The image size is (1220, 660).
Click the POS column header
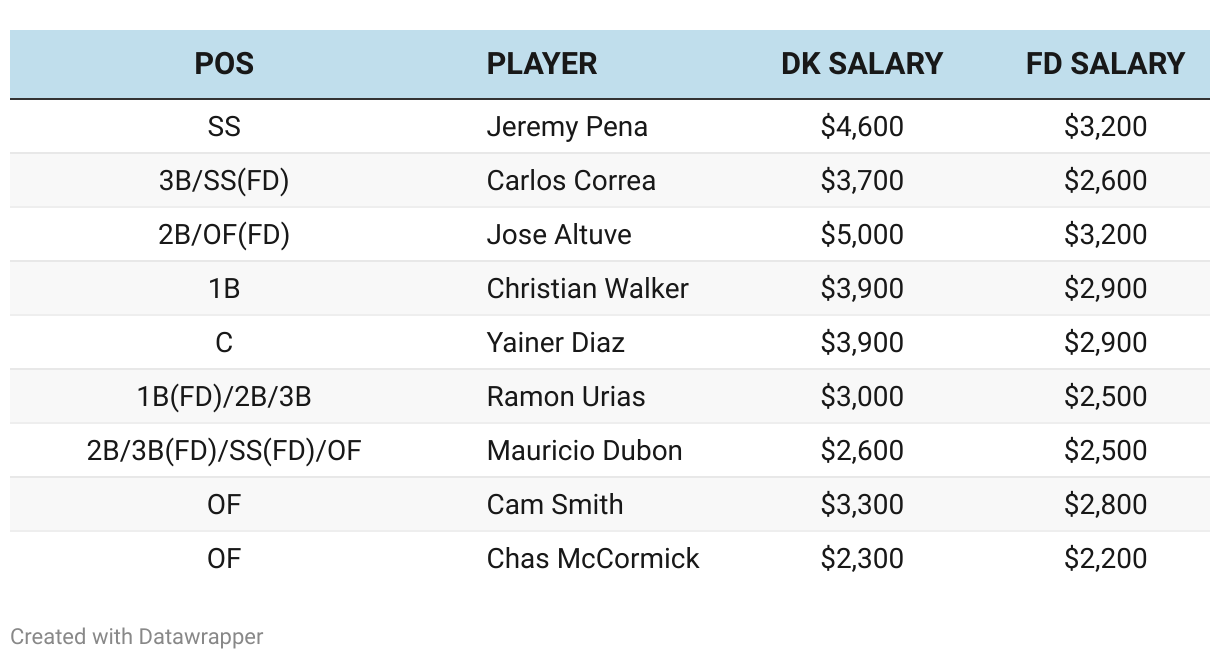pos(224,64)
